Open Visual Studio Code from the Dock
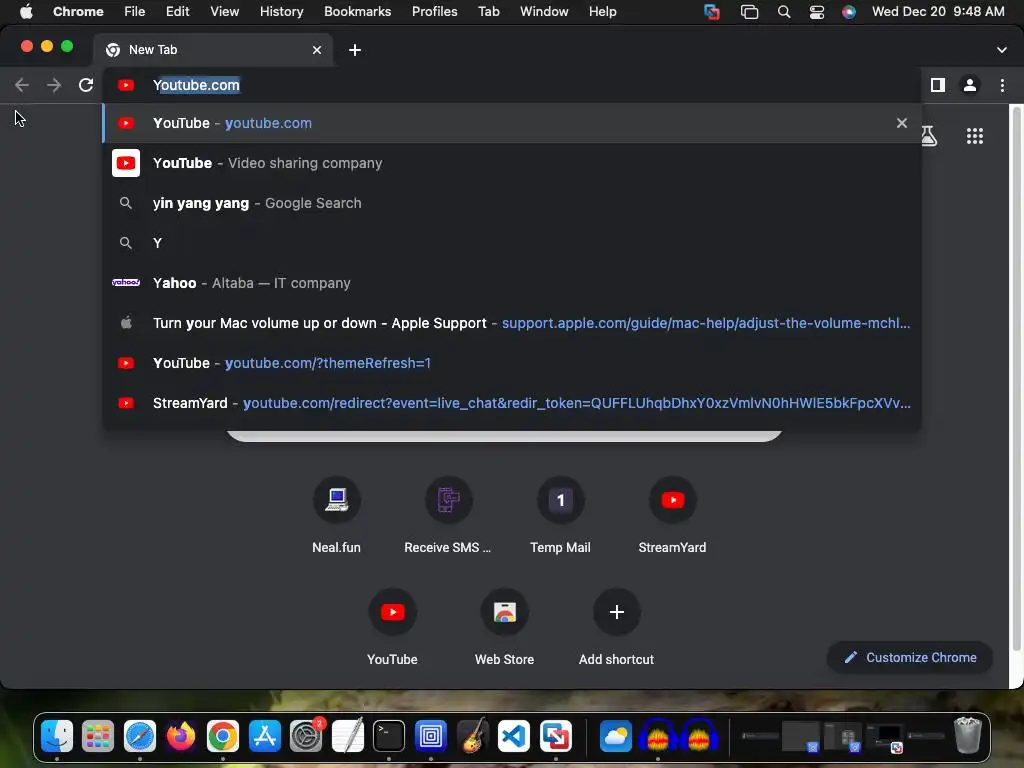 tap(514, 737)
